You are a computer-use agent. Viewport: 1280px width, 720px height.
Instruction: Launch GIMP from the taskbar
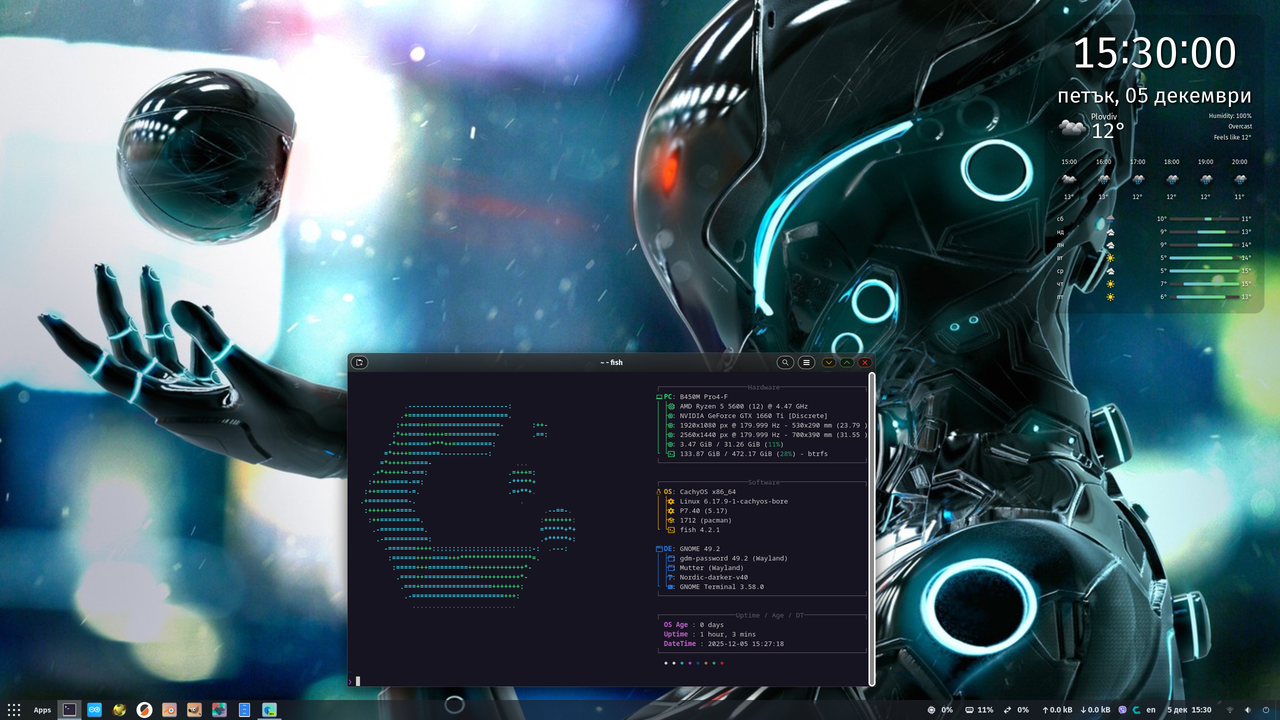pyautogui.click(x=195, y=710)
